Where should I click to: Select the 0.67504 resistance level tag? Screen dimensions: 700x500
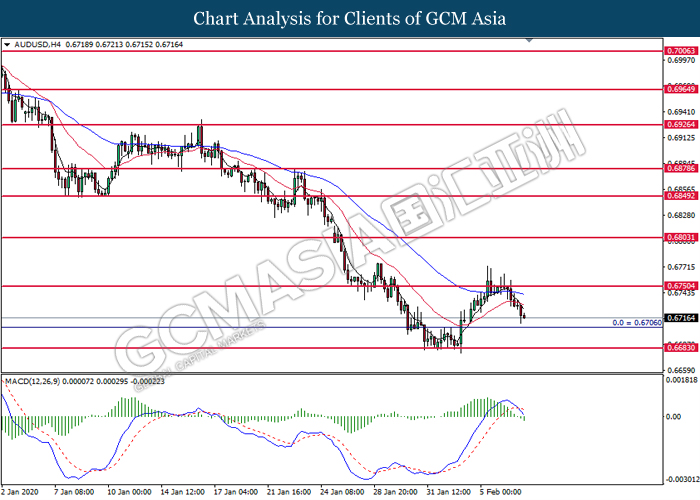[x=680, y=286]
